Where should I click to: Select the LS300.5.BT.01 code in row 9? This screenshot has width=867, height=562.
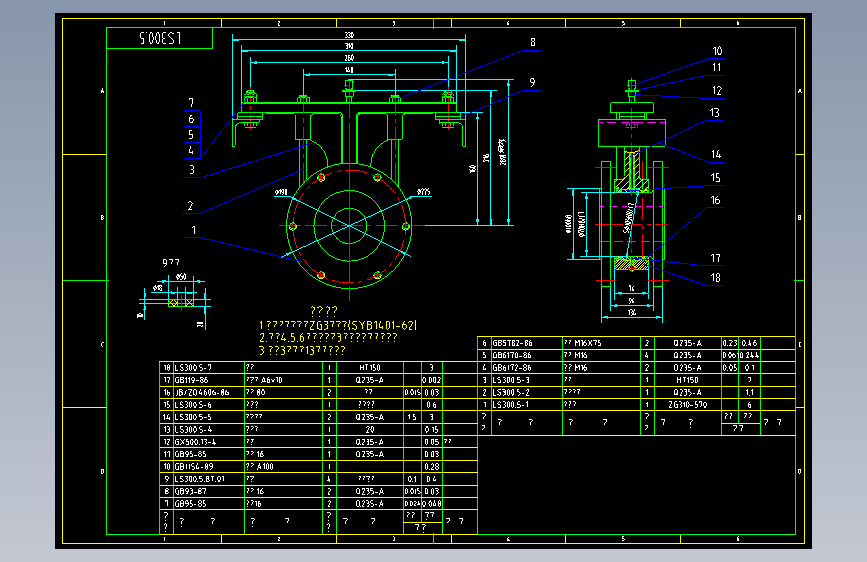click(x=208, y=479)
